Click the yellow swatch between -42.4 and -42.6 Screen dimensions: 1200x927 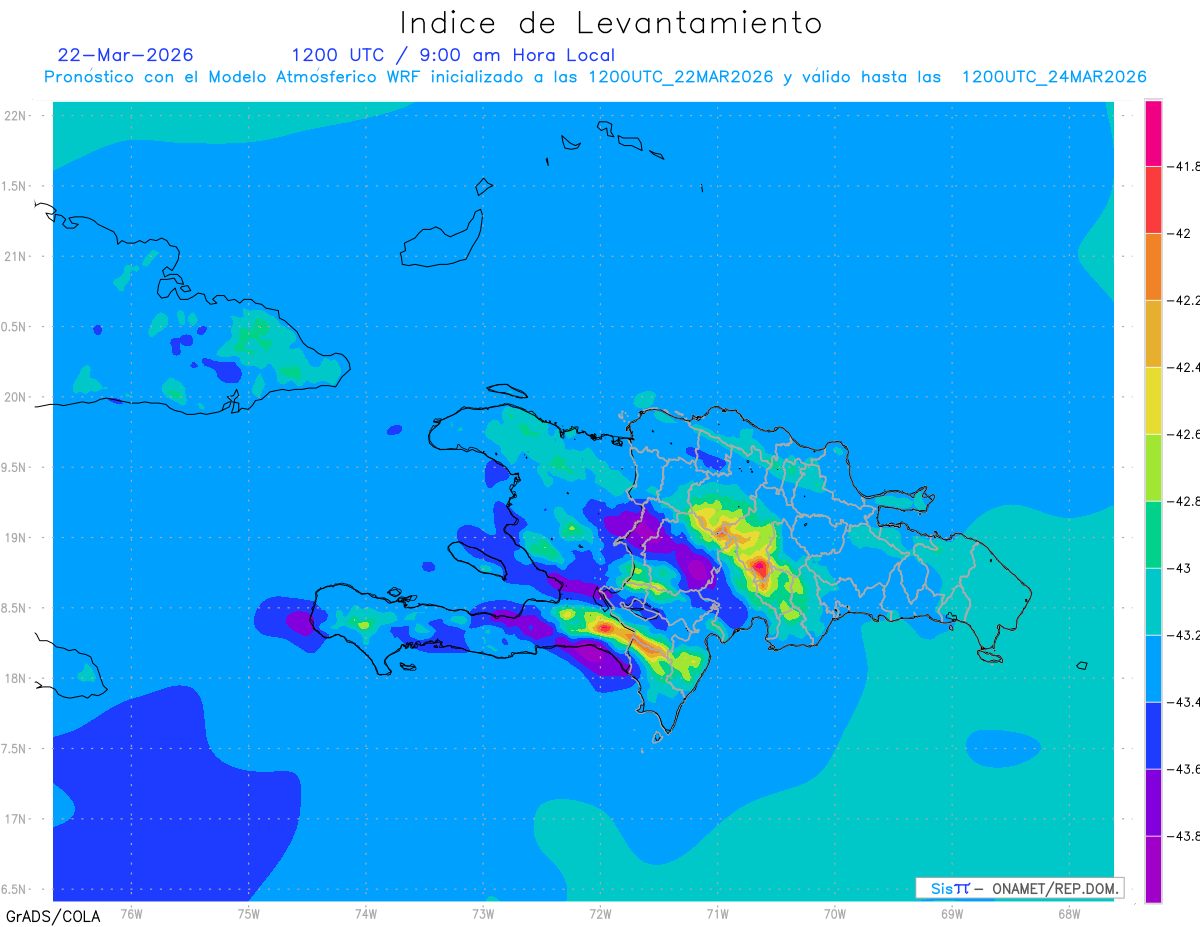(1153, 401)
